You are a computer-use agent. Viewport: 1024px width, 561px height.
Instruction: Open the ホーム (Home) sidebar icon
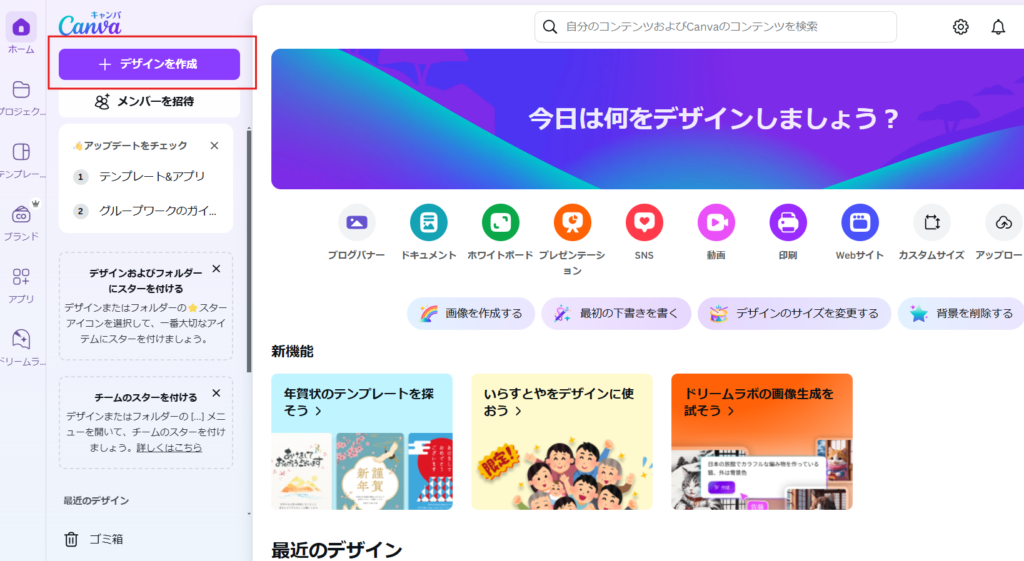pos(21,27)
